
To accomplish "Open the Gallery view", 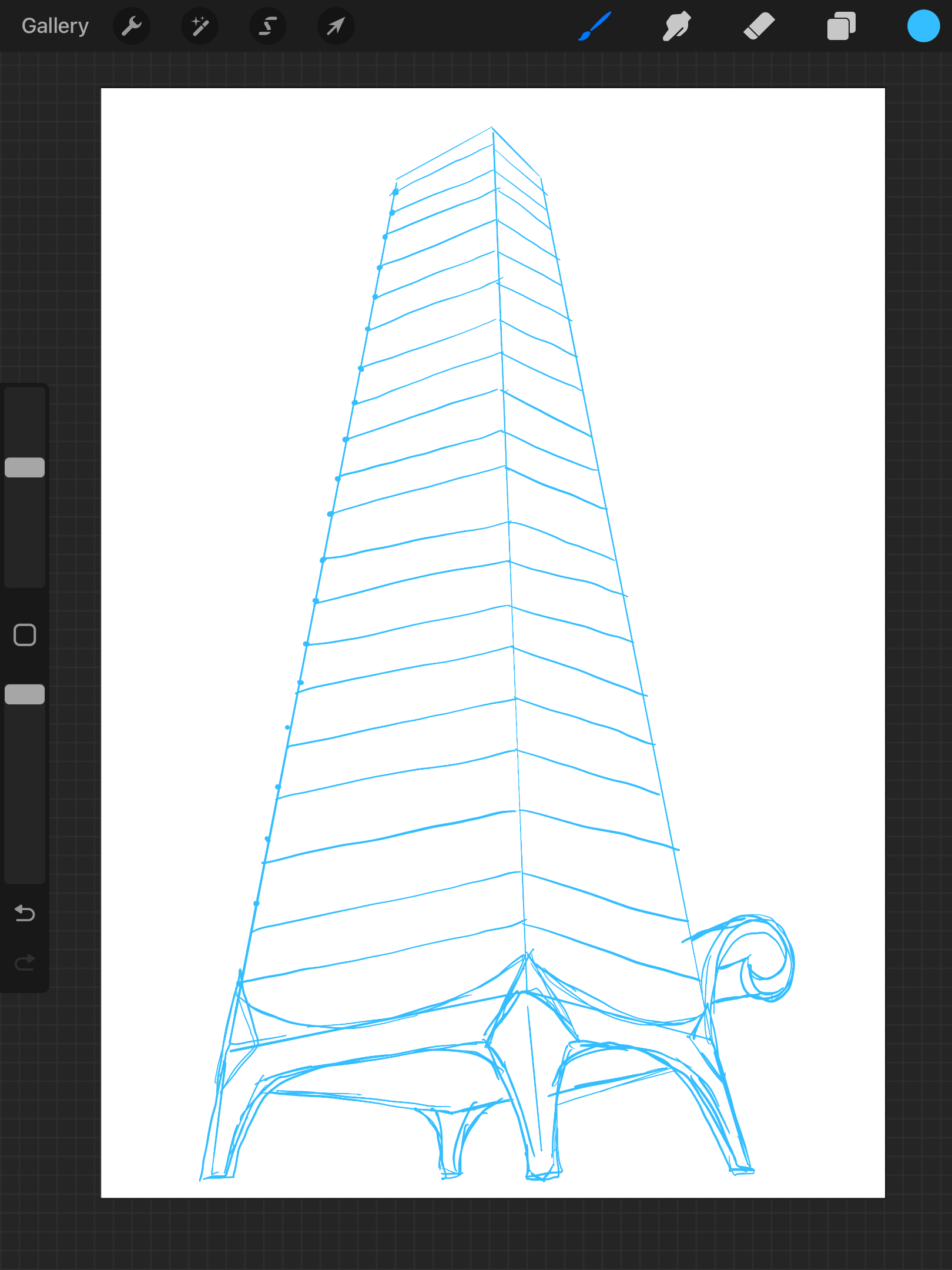I will coord(55,26).
